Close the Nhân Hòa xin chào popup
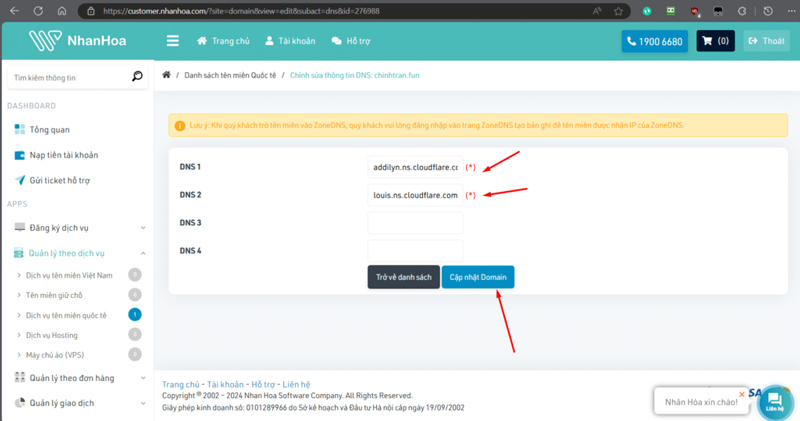Viewport: 800px width, 421px height. tap(741, 394)
